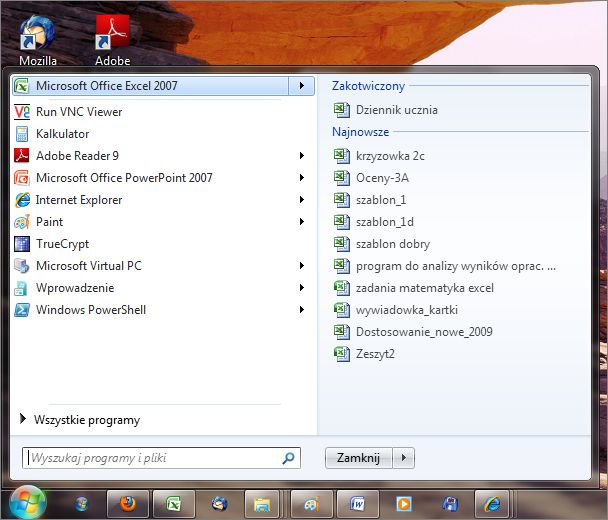Expand PowerPoint 2007 submenu arrow
This screenshot has width=608, height=520.
pos(302,178)
